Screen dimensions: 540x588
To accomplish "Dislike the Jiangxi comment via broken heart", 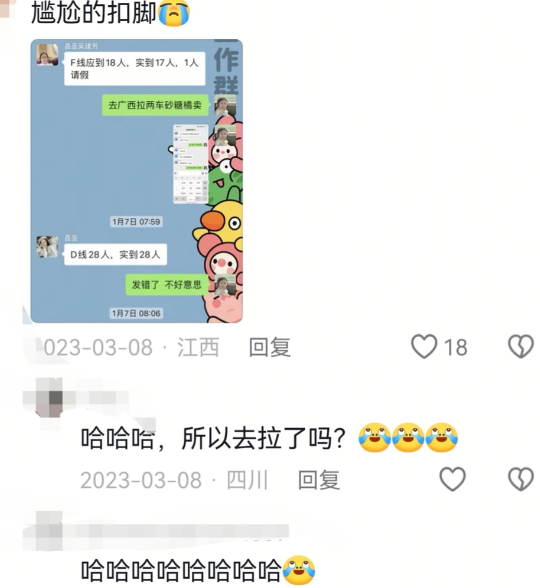I will [521, 346].
